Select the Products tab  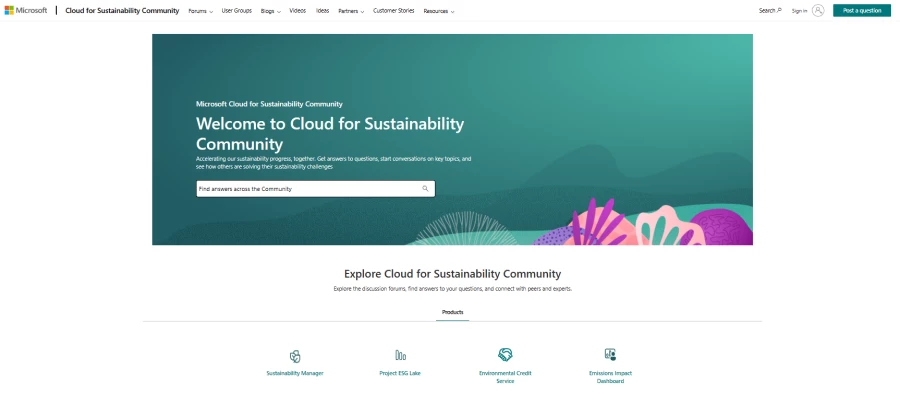pos(452,312)
